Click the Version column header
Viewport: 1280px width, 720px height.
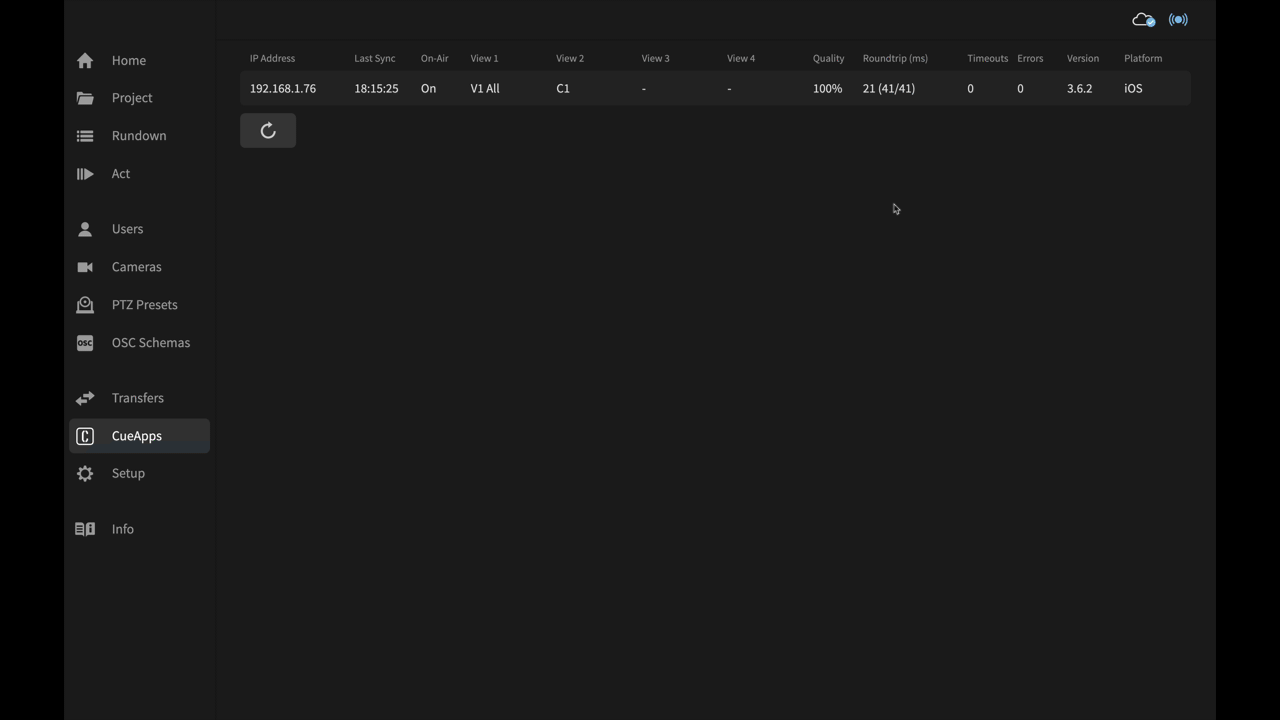point(1083,58)
